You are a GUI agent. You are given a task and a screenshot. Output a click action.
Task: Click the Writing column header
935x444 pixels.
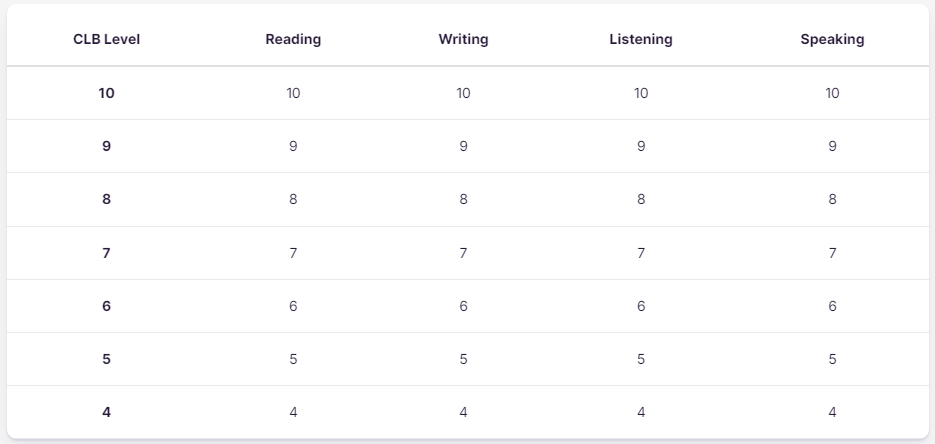click(463, 39)
